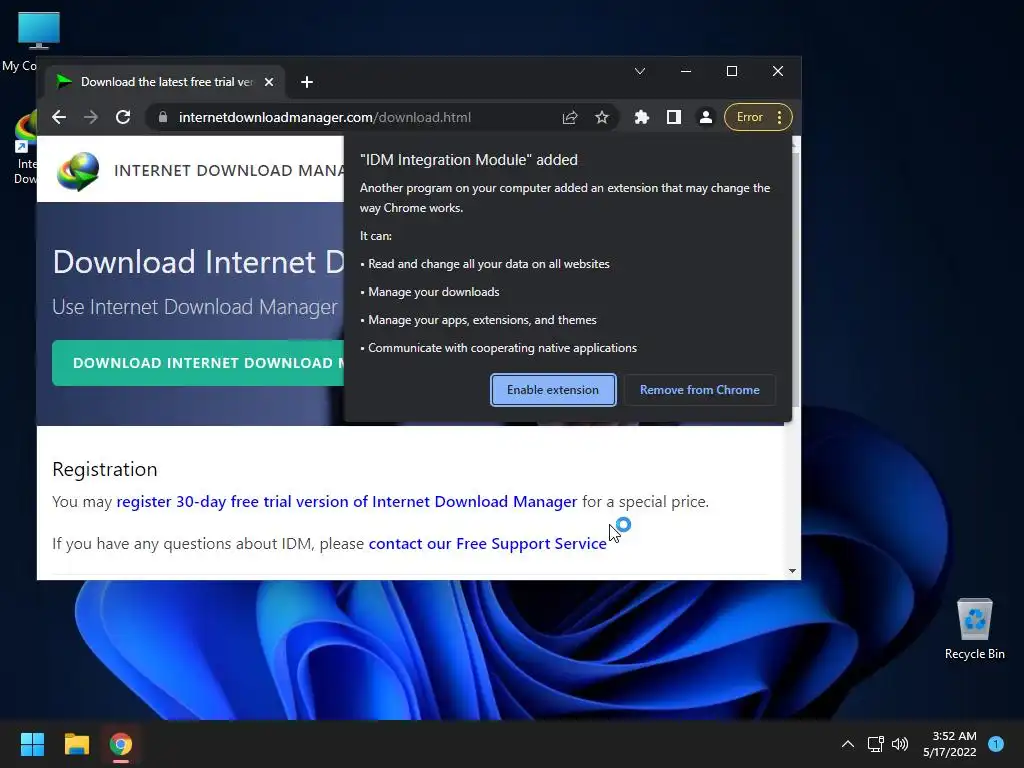The height and width of the screenshot is (768, 1024).
Task: Open File Explorer from the taskbar
Action: pyautogui.click(x=76, y=744)
